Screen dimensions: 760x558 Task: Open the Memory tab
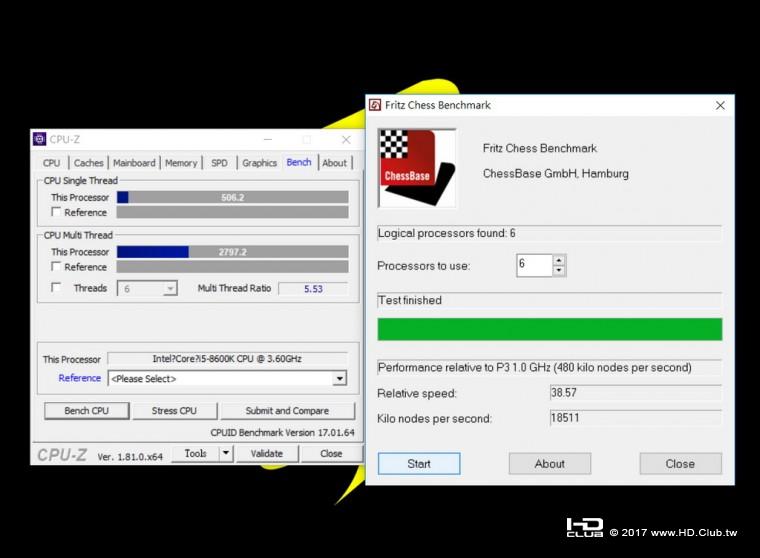181,163
